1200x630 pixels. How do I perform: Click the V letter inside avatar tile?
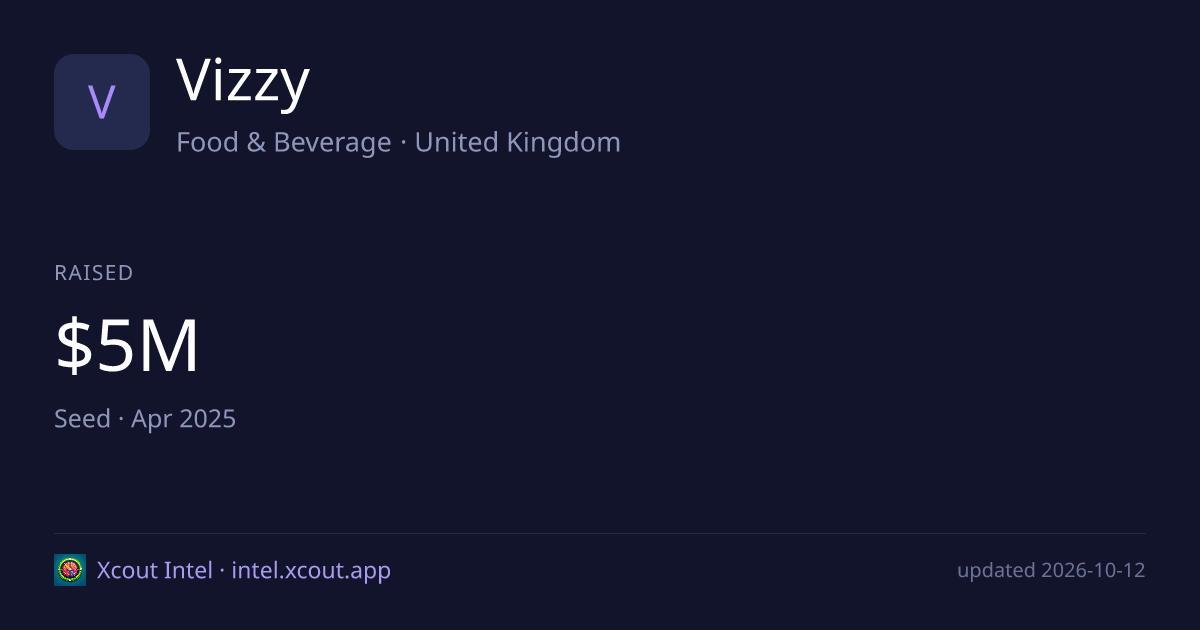[x=102, y=102]
